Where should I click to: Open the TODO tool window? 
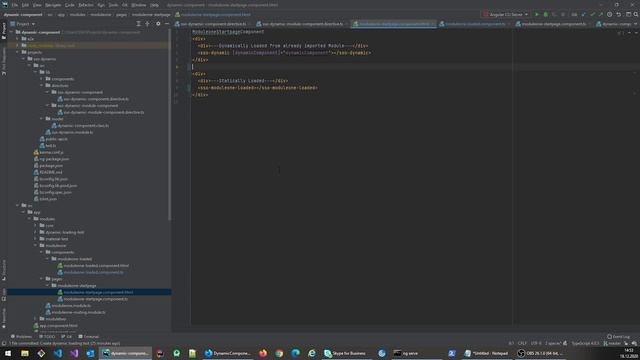point(47,337)
